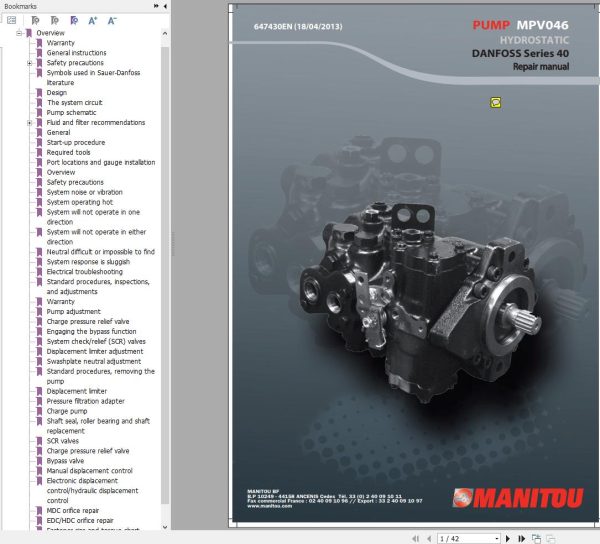Image resolution: width=600 pixels, height=544 pixels.
Task: Open the Bypass valve bookmark
Action: (65, 461)
